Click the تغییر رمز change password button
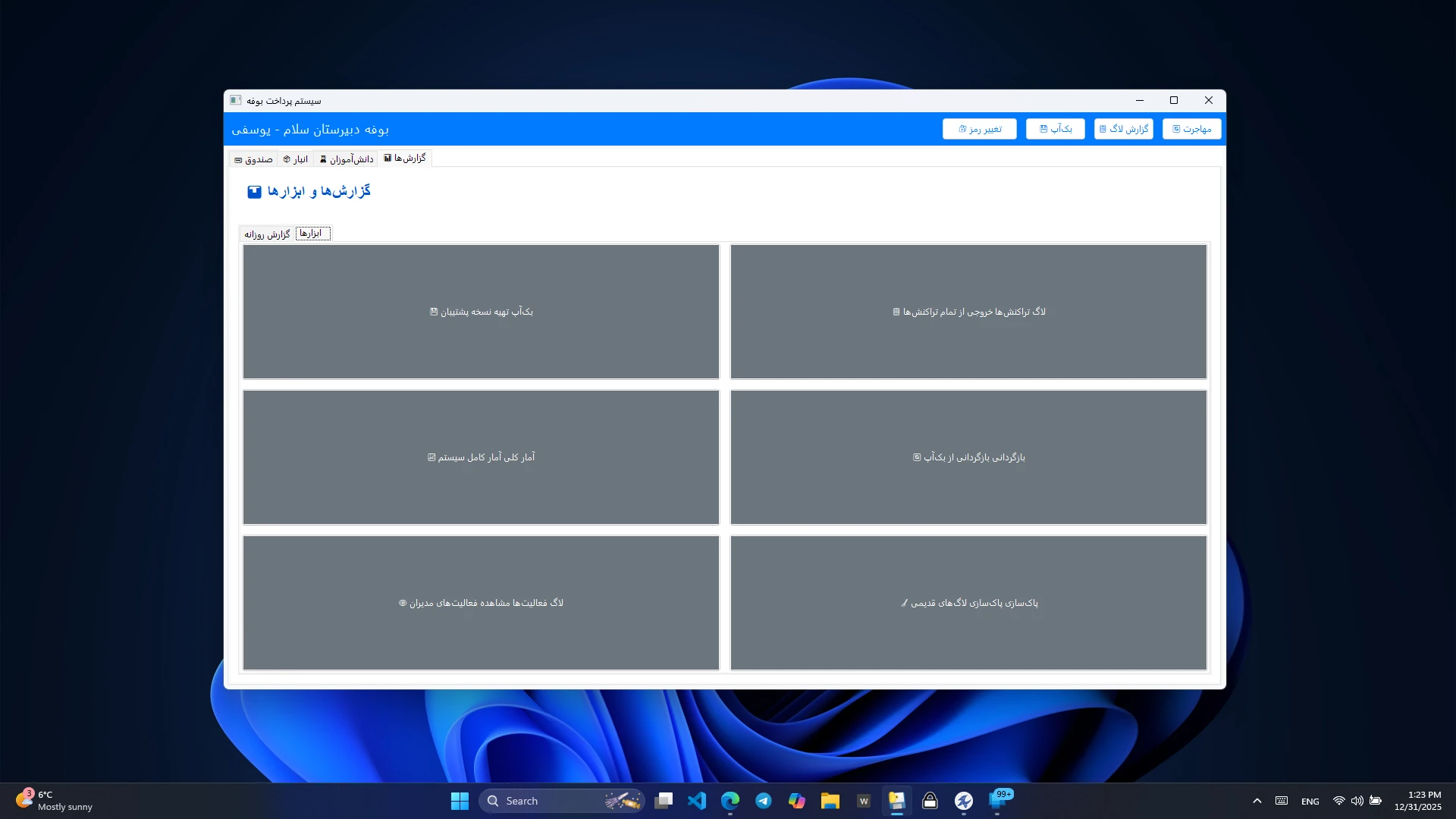This screenshot has height=819, width=1456. (979, 129)
